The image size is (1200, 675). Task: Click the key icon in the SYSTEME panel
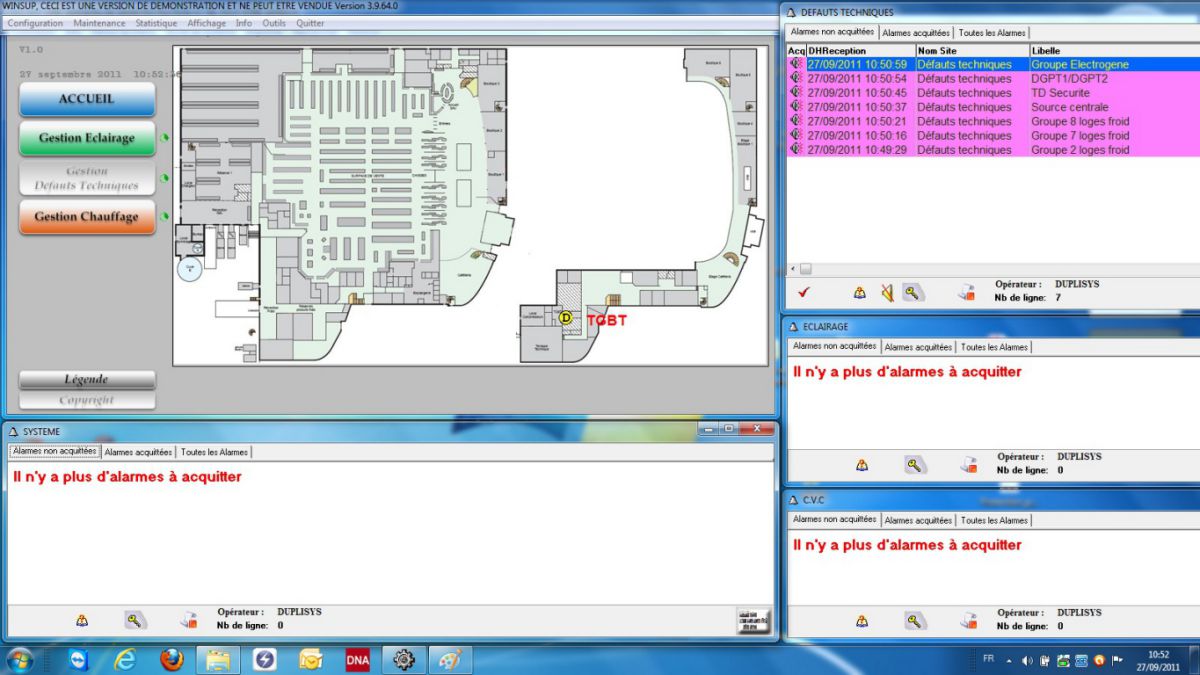point(134,620)
